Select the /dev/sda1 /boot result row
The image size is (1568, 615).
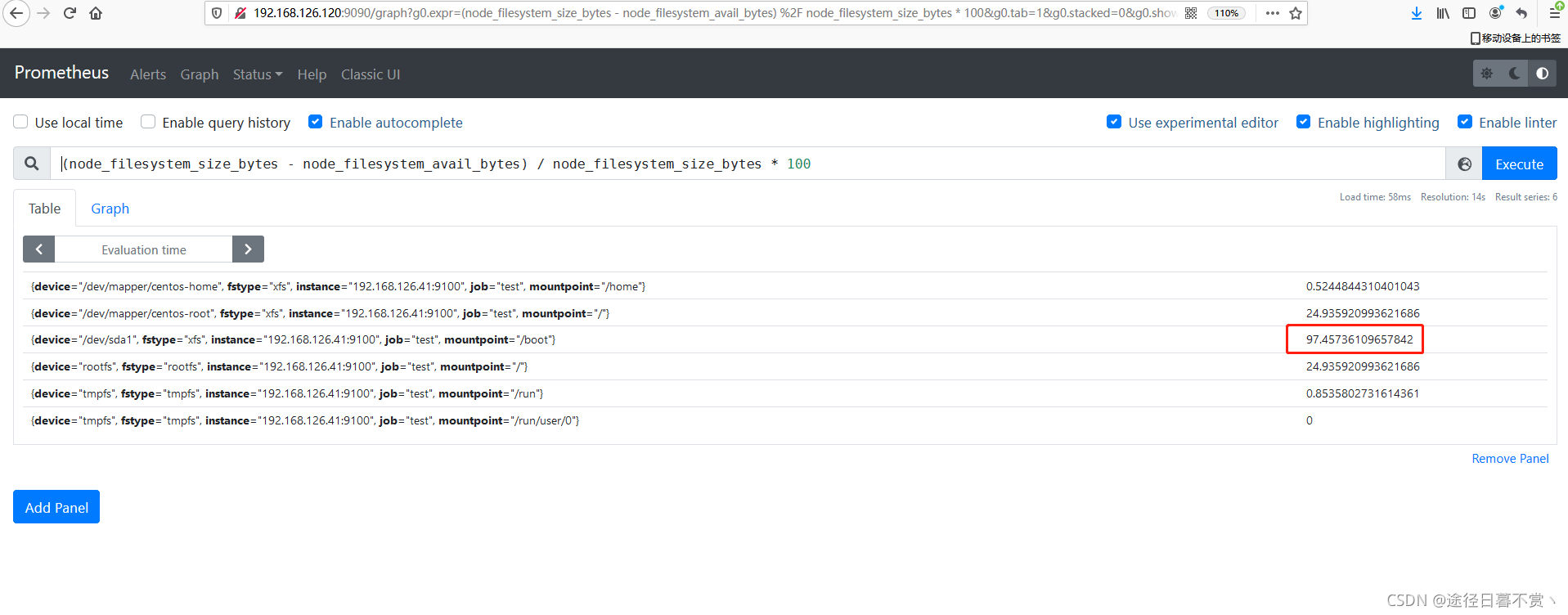(x=785, y=339)
